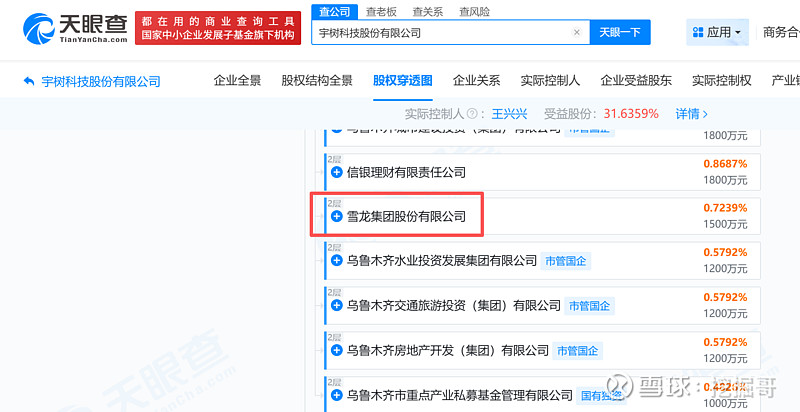Select the 0.7239% share of 雪龙集团
Screen dimensions: 800x412
click(725, 208)
